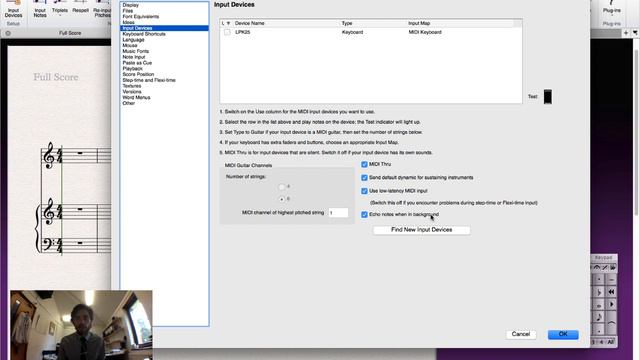Click the Device Name column header
Viewport: 640px width, 360px height.
coord(249,24)
